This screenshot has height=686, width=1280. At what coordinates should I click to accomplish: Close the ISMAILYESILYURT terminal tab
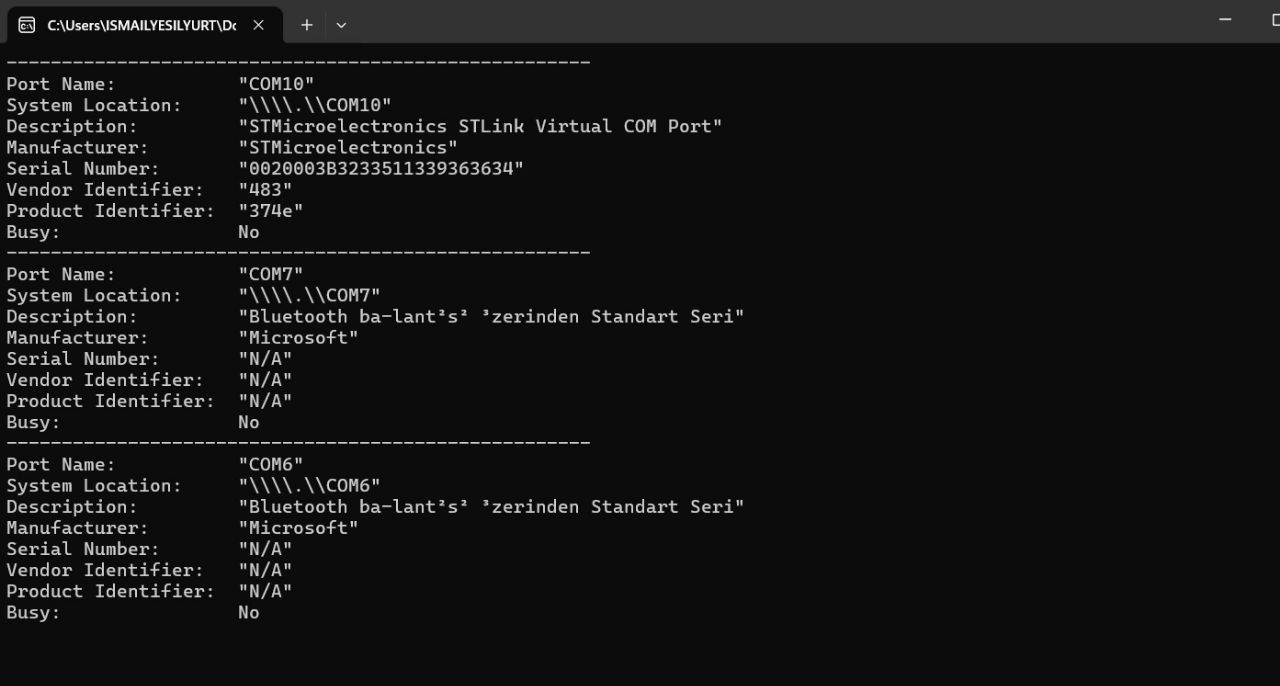[x=258, y=25]
